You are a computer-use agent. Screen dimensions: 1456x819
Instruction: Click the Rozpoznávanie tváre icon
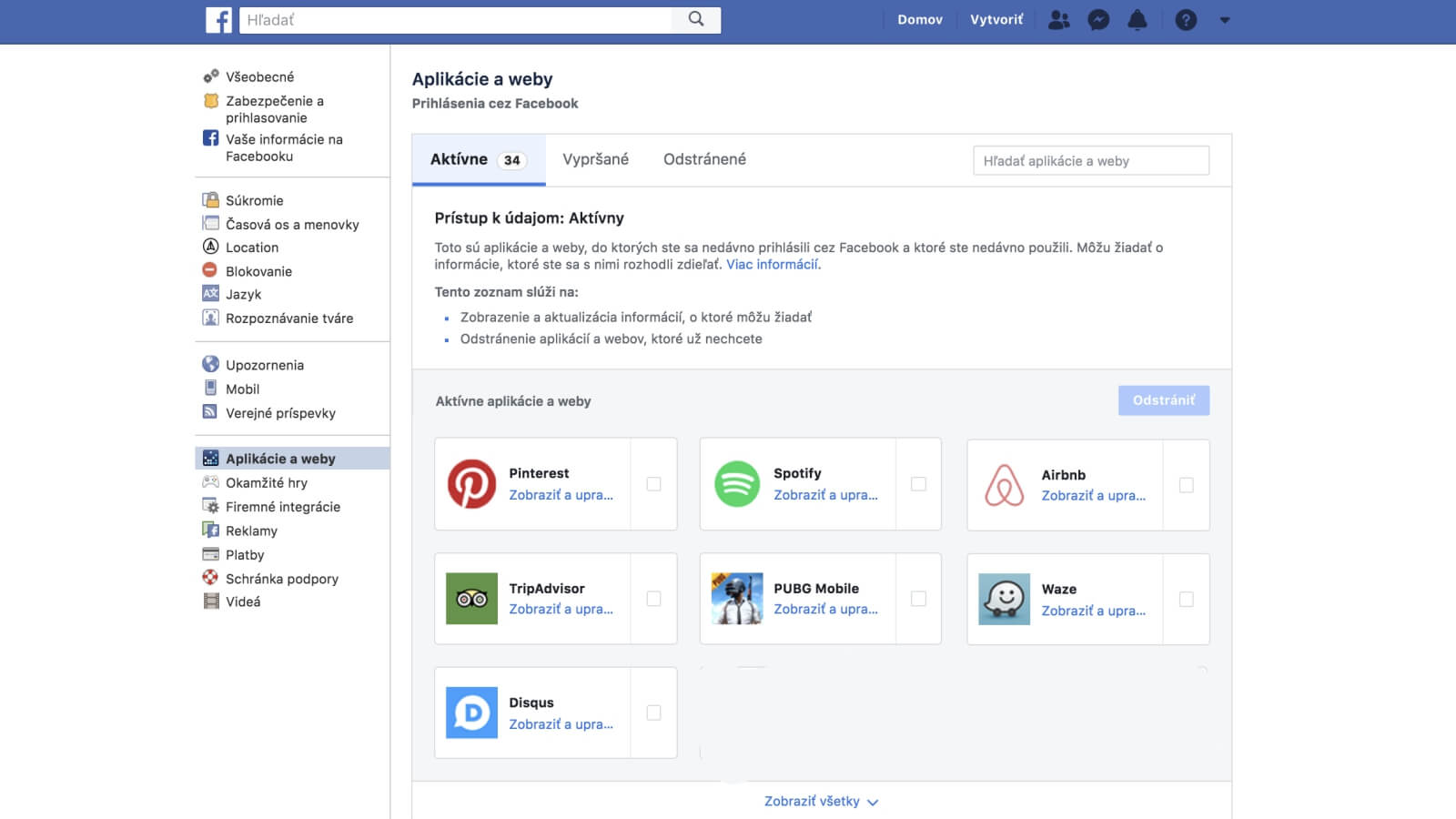click(211, 318)
